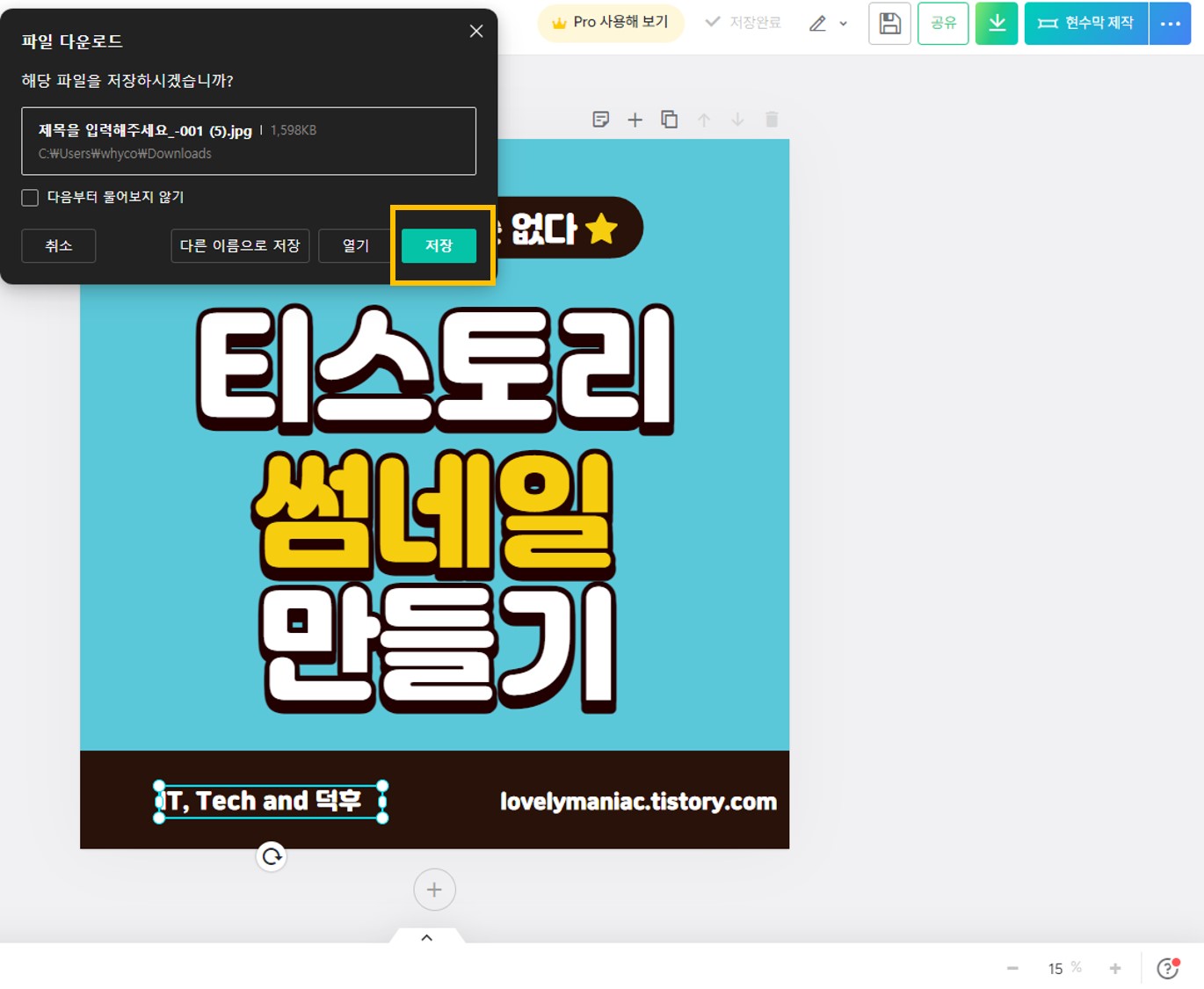Open the help question mark icon
Viewport: 1204px width, 989px height.
[x=1167, y=968]
